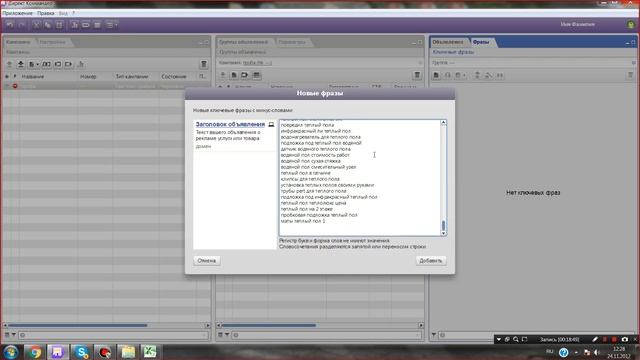
Task: Click the pencil icon in recording bar
Action: pos(595,339)
